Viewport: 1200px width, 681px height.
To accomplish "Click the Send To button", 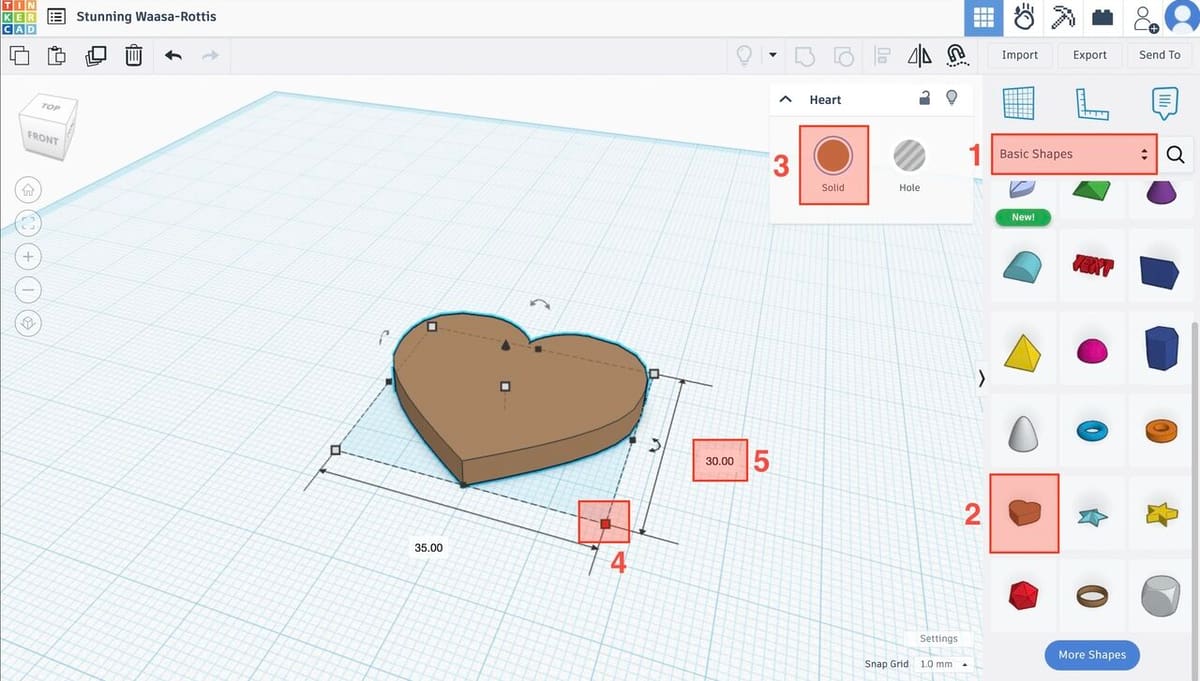I will point(1159,55).
